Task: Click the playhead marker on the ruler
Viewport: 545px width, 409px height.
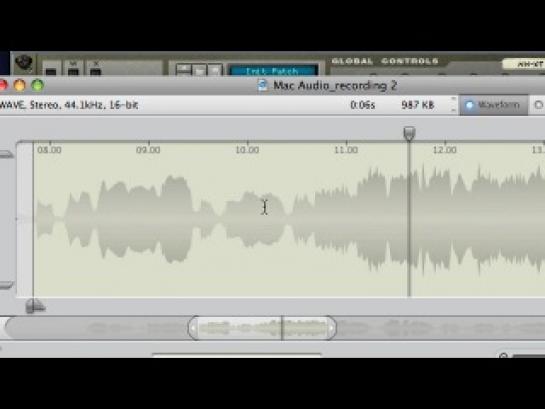Action: point(409,133)
